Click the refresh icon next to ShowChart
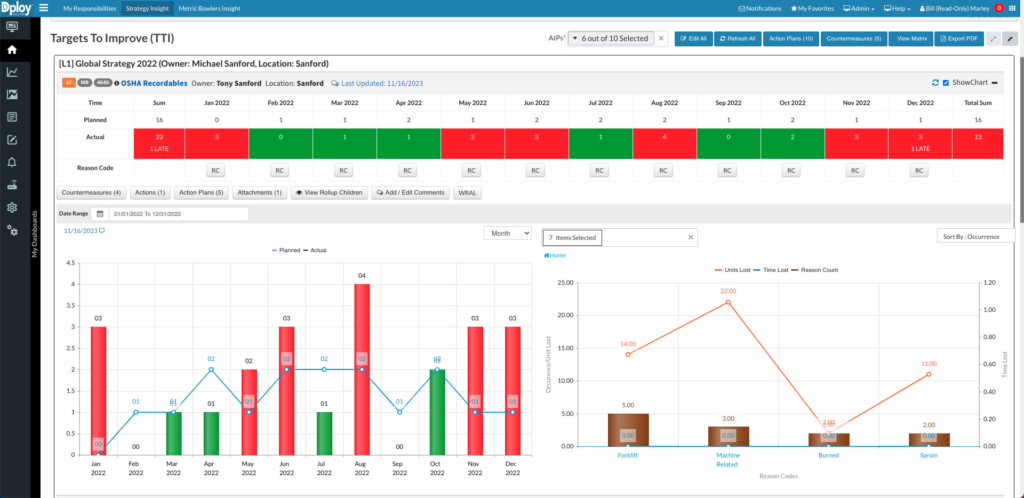The width and height of the screenshot is (1024, 498). [x=934, y=83]
